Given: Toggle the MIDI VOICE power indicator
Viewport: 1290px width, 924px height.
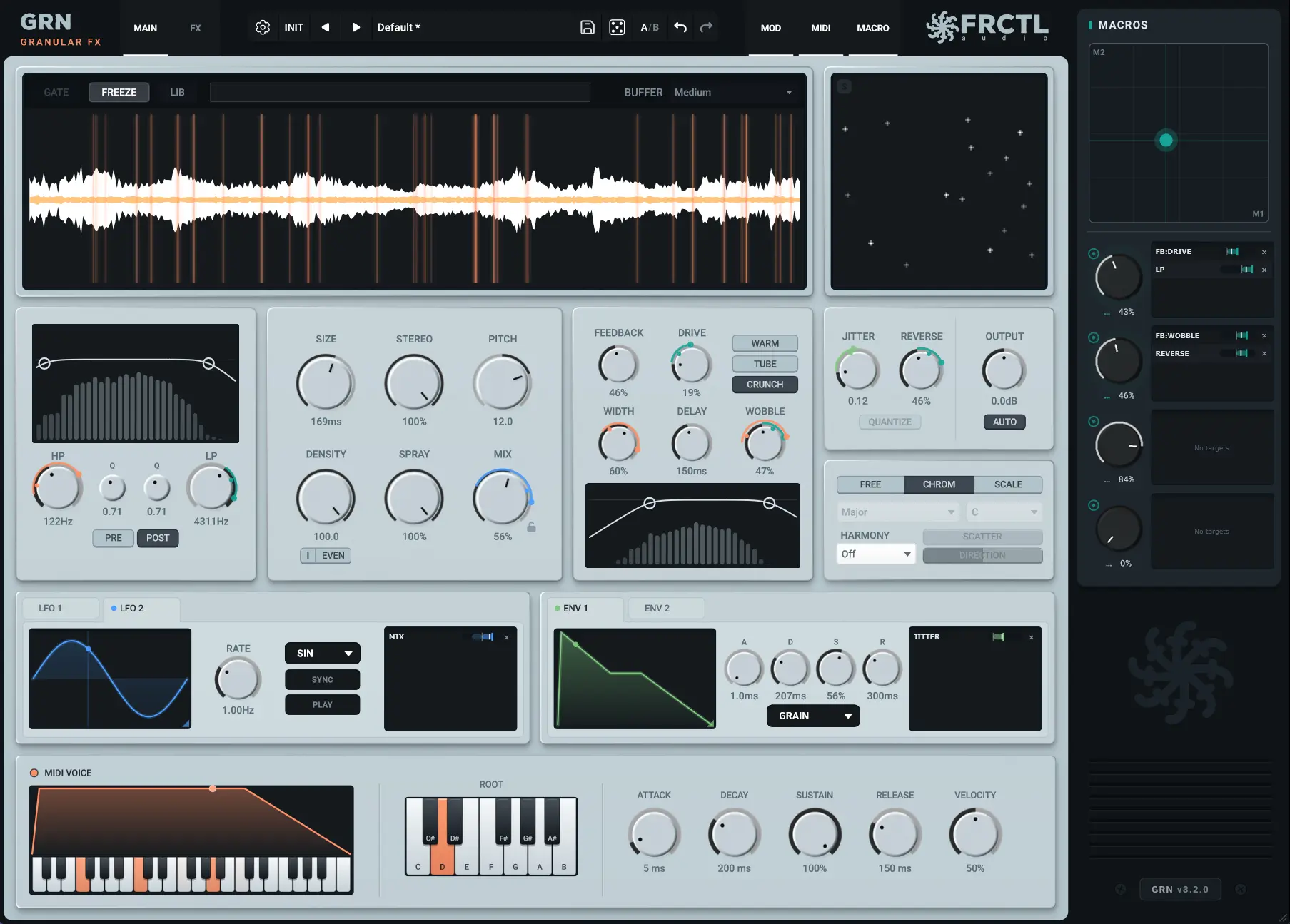Looking at the screenshot, I should point(34,773).
